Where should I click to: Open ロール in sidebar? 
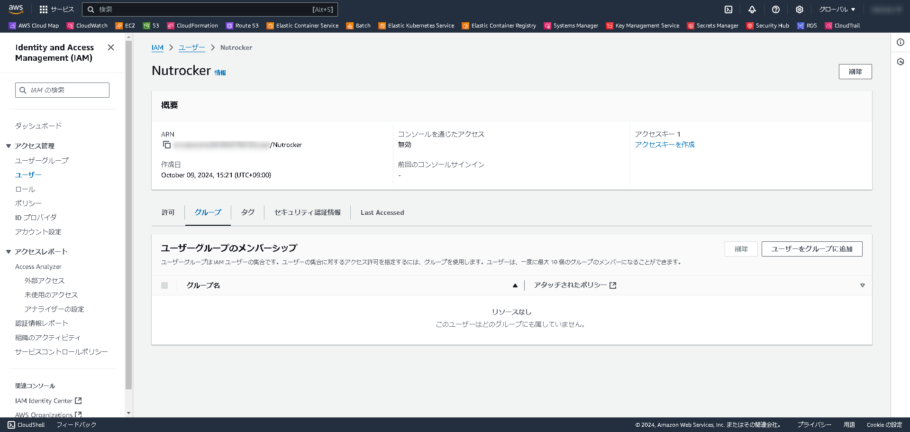[25, 189]
